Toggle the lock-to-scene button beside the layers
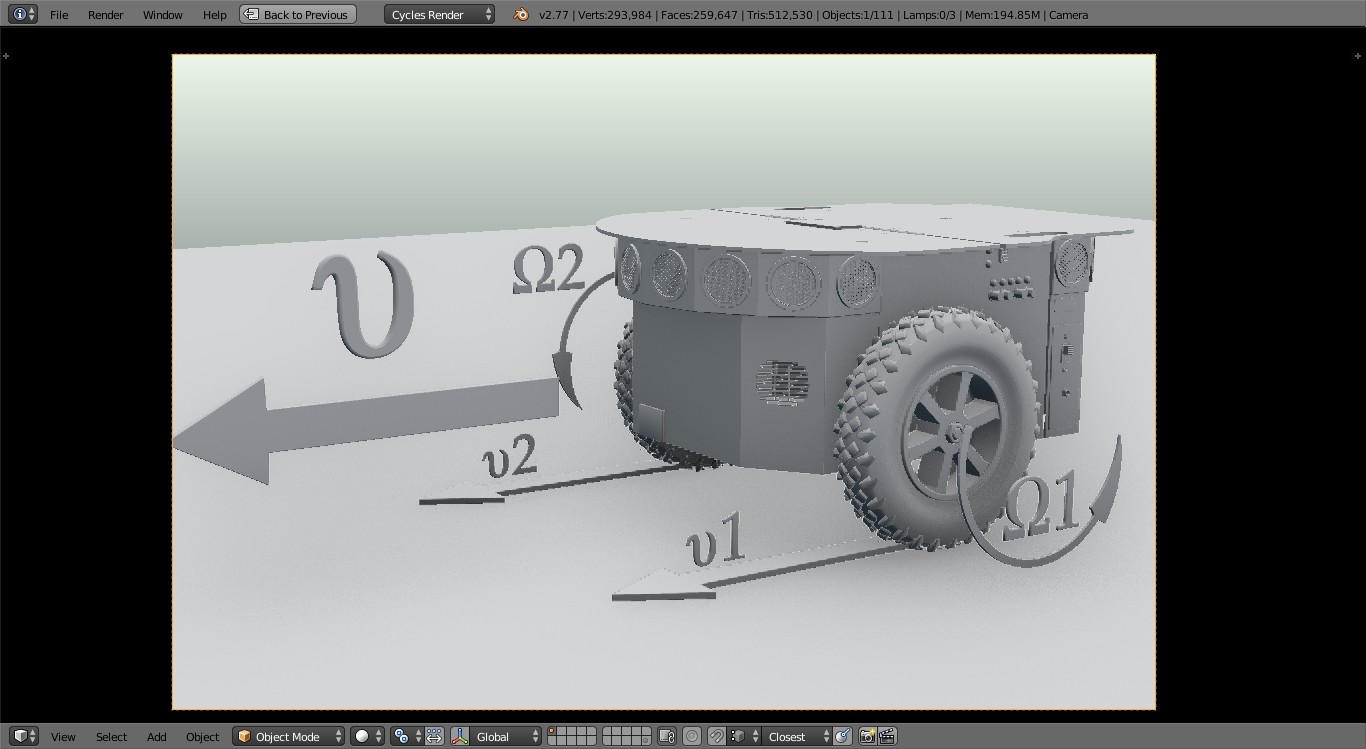The height and width of the screenshot is (749, 1366). (x=666, y=736)
